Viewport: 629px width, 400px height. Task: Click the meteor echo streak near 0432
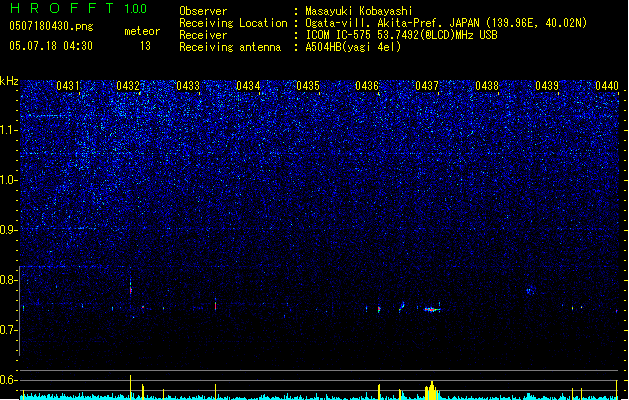click(131, 288)
